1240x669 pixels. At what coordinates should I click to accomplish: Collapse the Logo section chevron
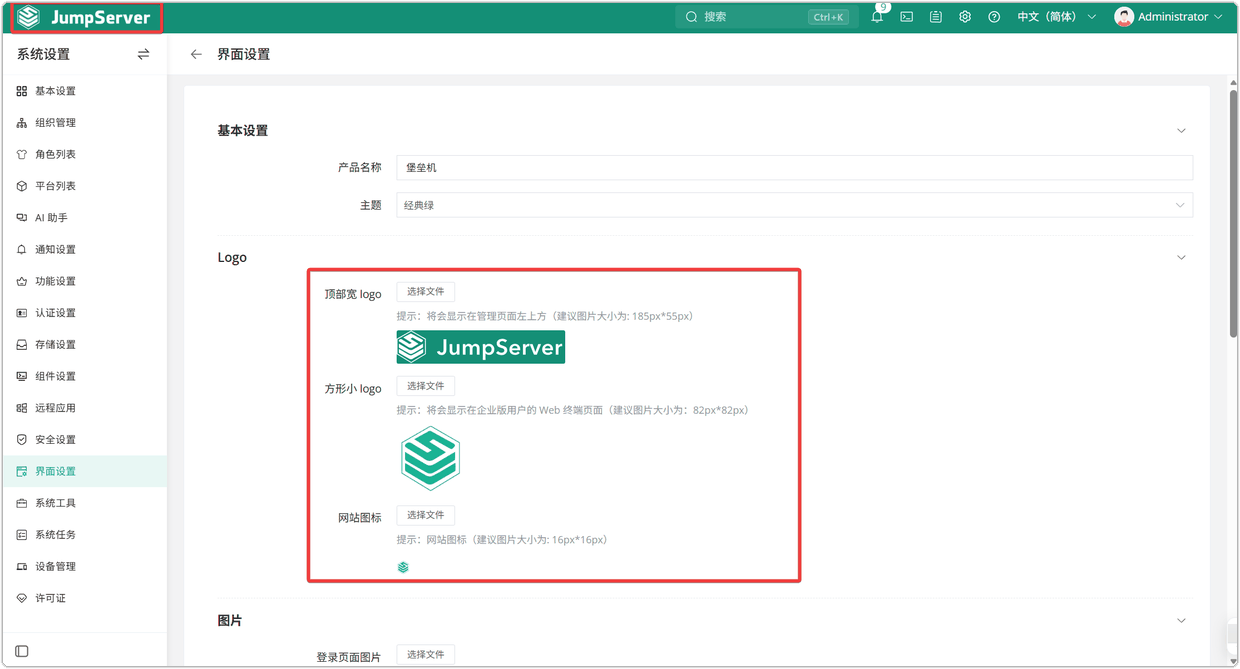(1181, 258)
